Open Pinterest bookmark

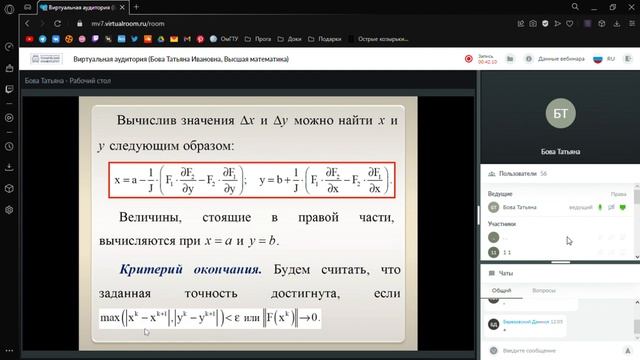pos(200,39)
